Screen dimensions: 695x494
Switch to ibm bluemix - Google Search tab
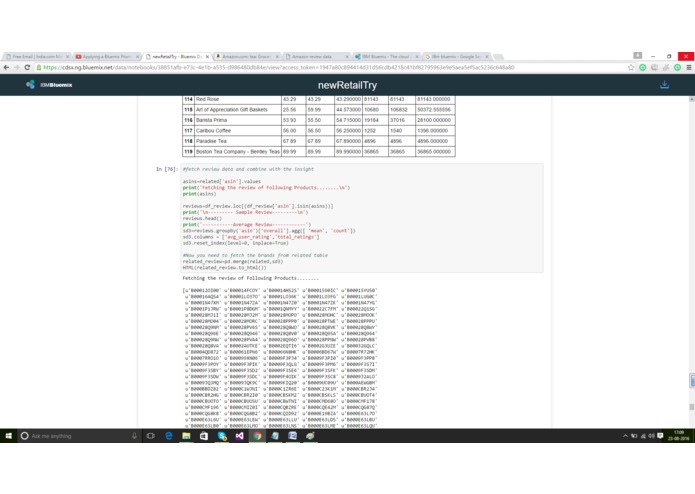click(x=456, y=57)
